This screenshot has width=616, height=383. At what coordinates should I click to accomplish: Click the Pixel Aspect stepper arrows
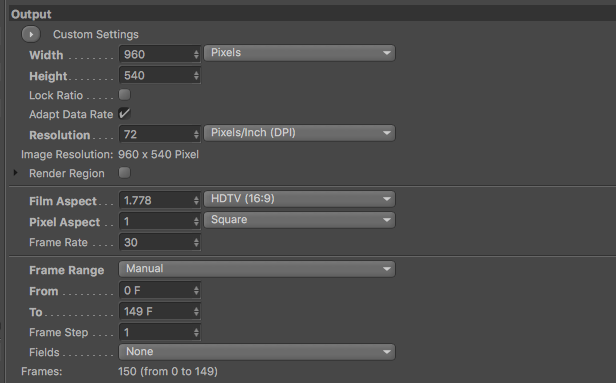[x=196, y=222]
